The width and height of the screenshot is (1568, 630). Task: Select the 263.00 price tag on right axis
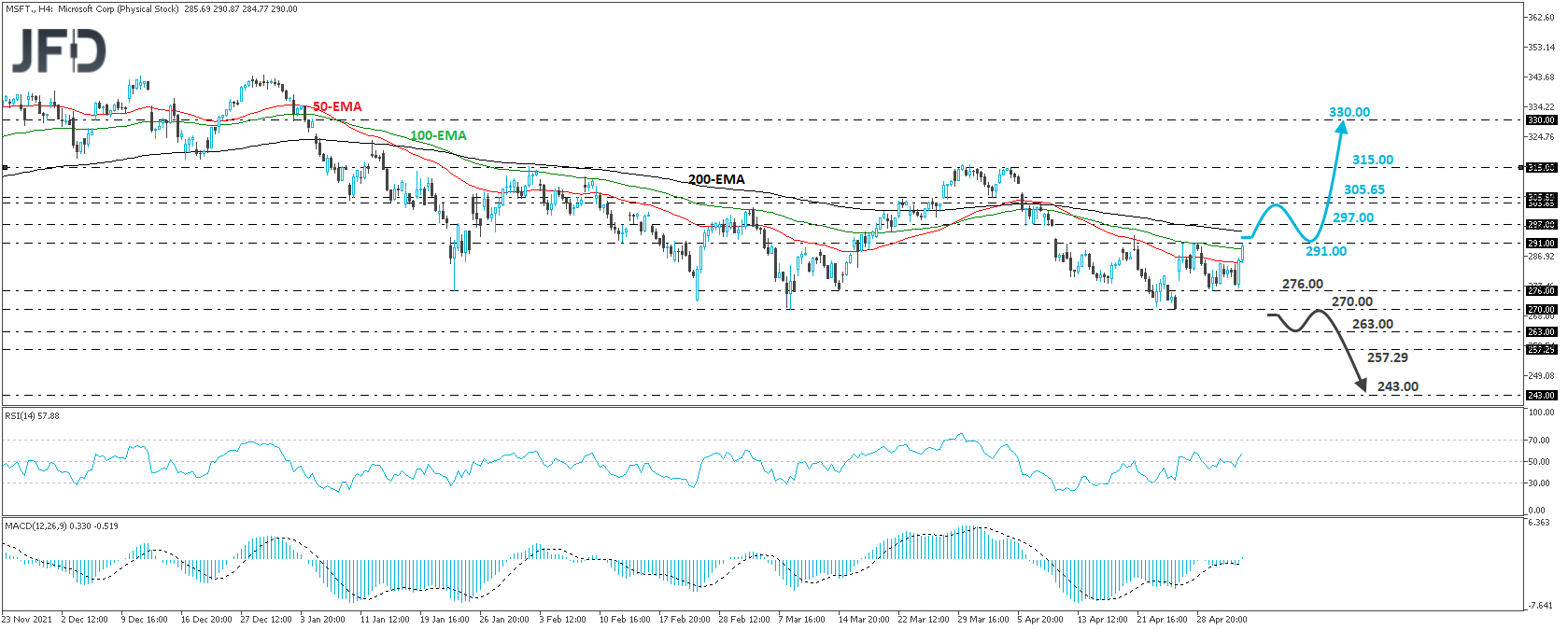tap(1541, 331)
